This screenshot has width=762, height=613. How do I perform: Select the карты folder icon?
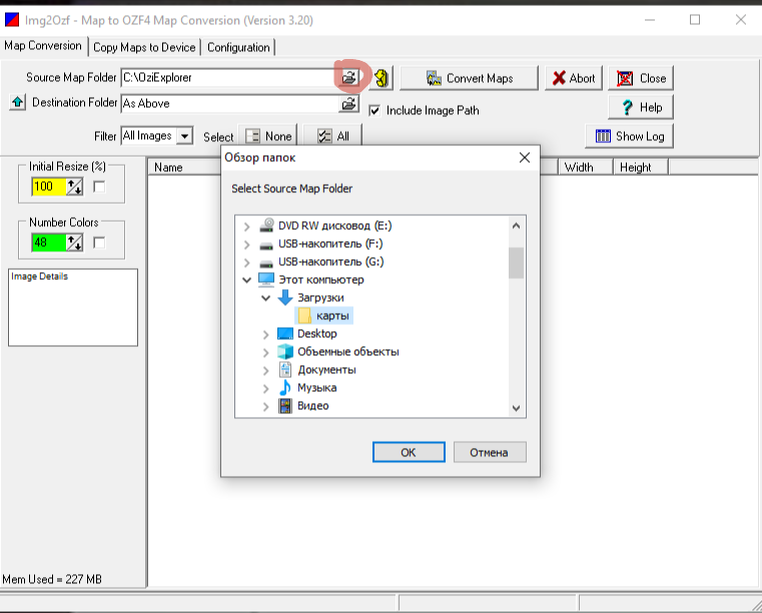coord(305,316)
